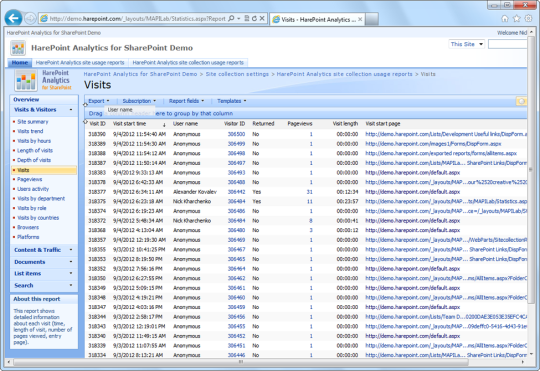
Task: Open HarePoint Analytics site collection usage reports tab
Action: [x=188, y=63]
